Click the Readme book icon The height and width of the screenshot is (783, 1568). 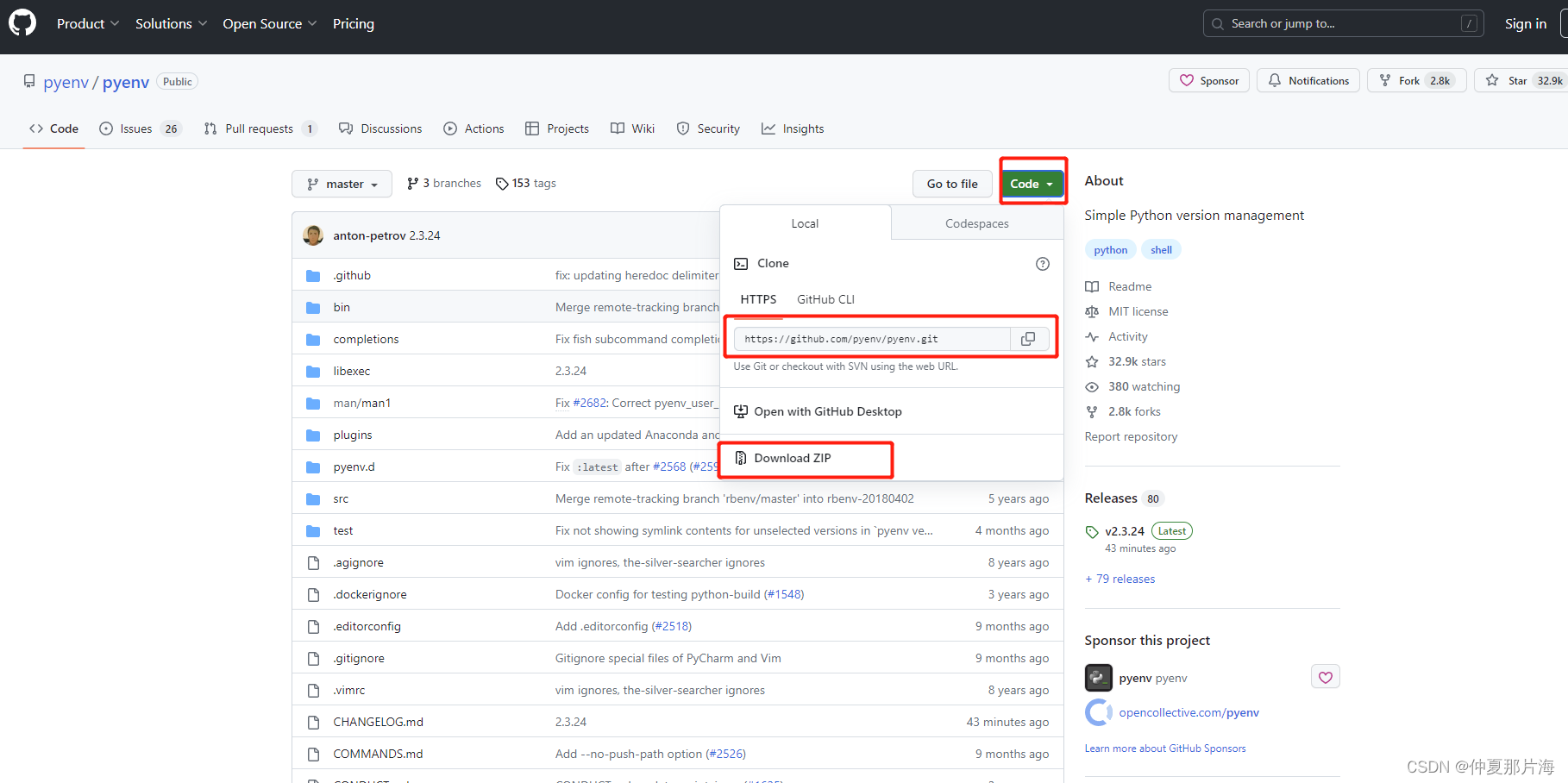click(1092, 287)
